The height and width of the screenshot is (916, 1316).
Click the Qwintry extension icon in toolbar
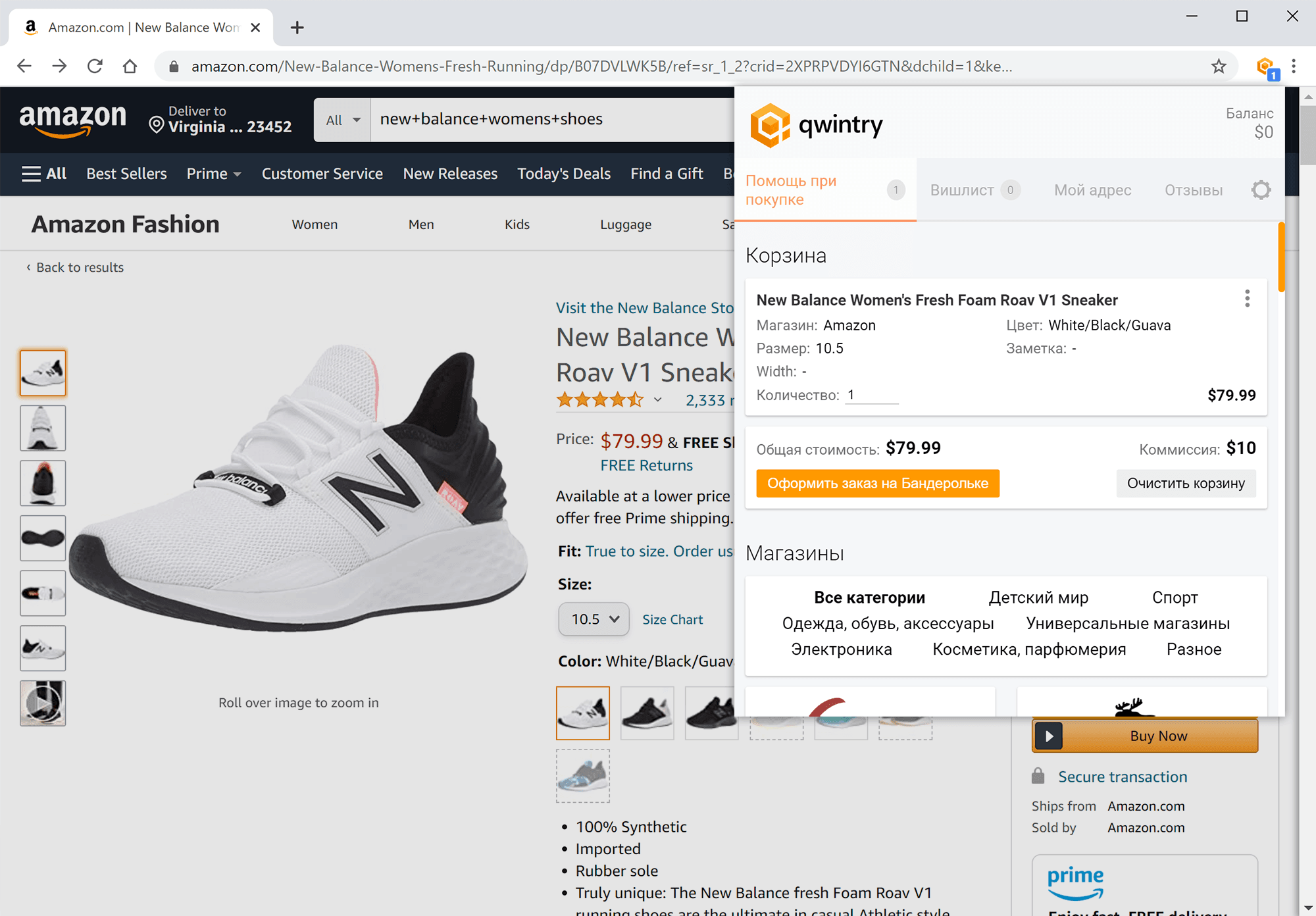tap(1266, 67)
